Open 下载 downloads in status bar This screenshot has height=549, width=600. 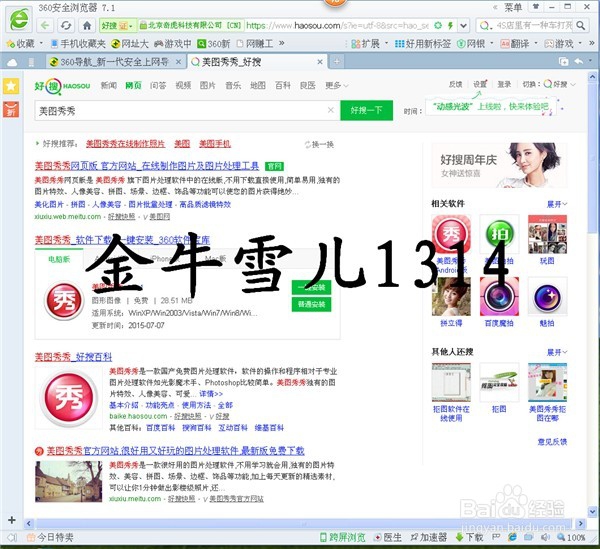pos(470,537)
